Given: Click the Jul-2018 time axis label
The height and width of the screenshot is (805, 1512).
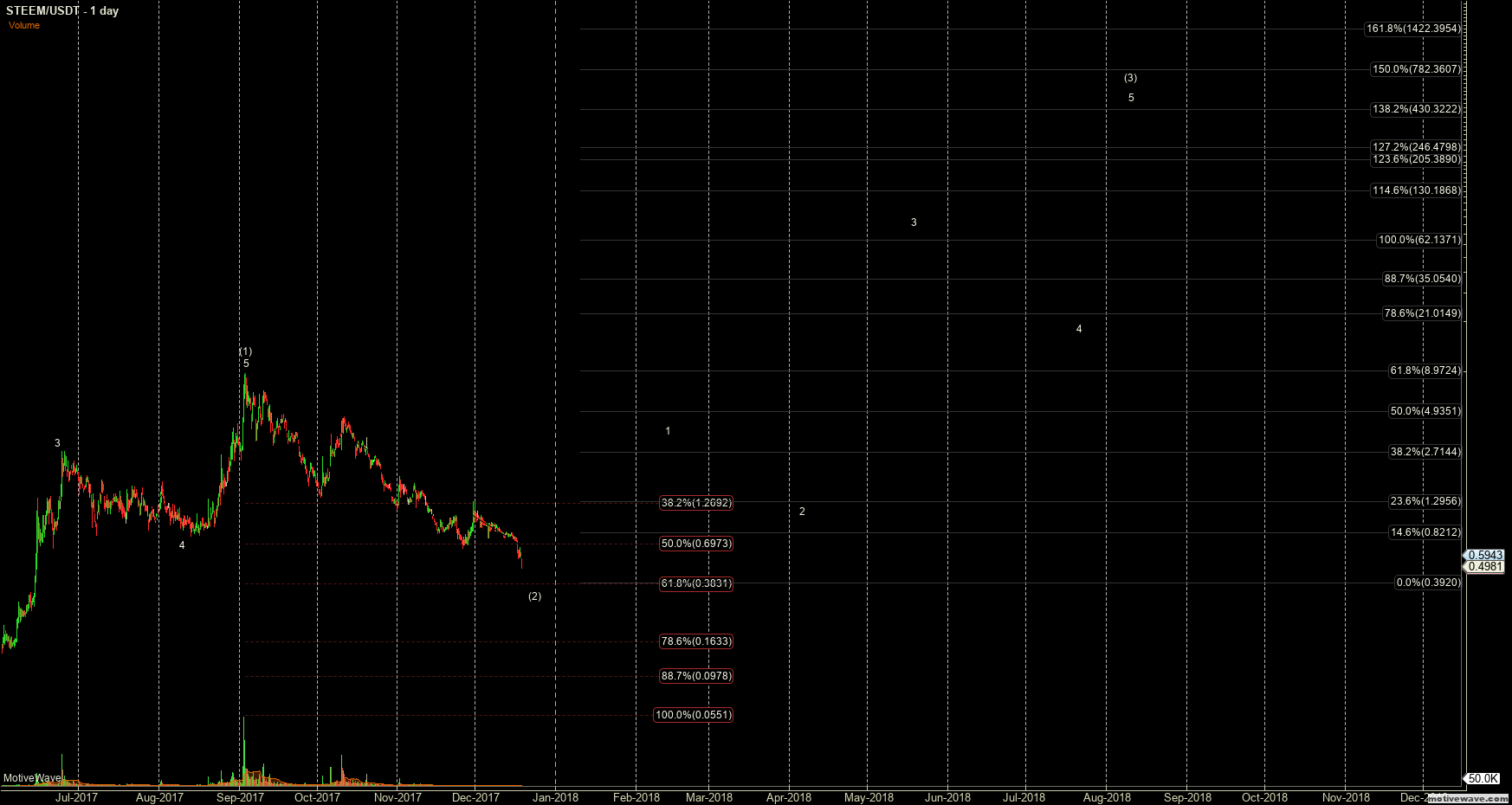Looking at the screenshot, I should pos(1024,797).
